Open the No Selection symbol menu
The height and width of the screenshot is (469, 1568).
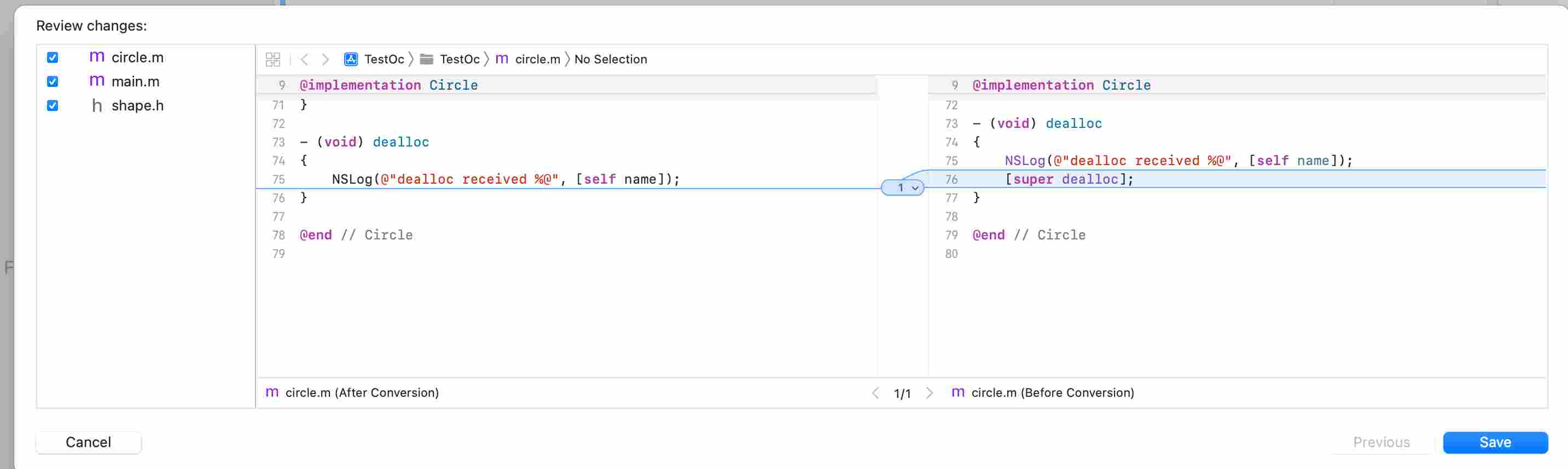(x=610, y=60)
